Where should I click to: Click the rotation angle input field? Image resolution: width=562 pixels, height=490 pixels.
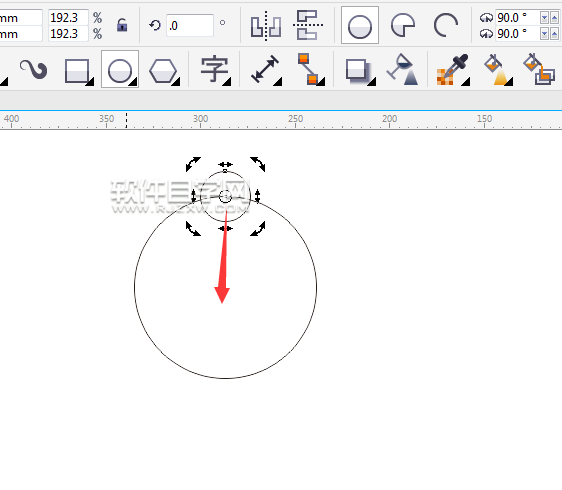pos(190,25)
